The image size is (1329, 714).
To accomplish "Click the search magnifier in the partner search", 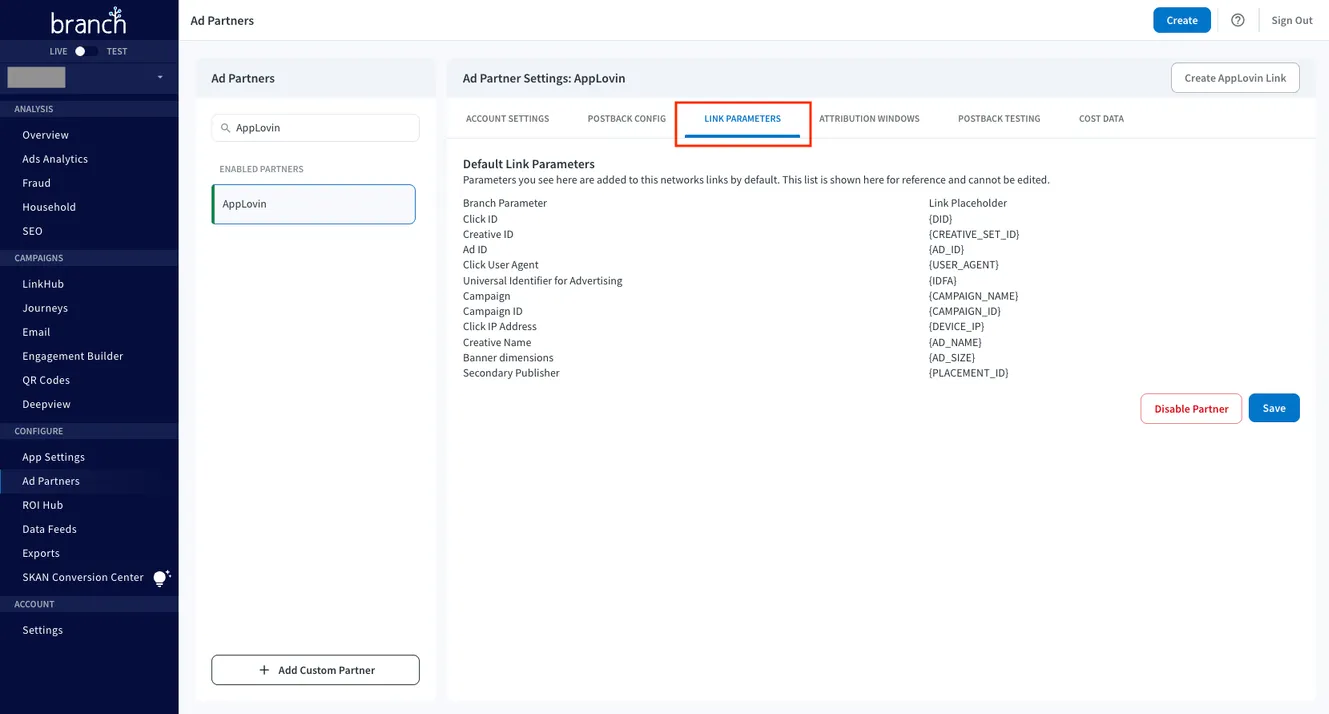I will point(224,128).
